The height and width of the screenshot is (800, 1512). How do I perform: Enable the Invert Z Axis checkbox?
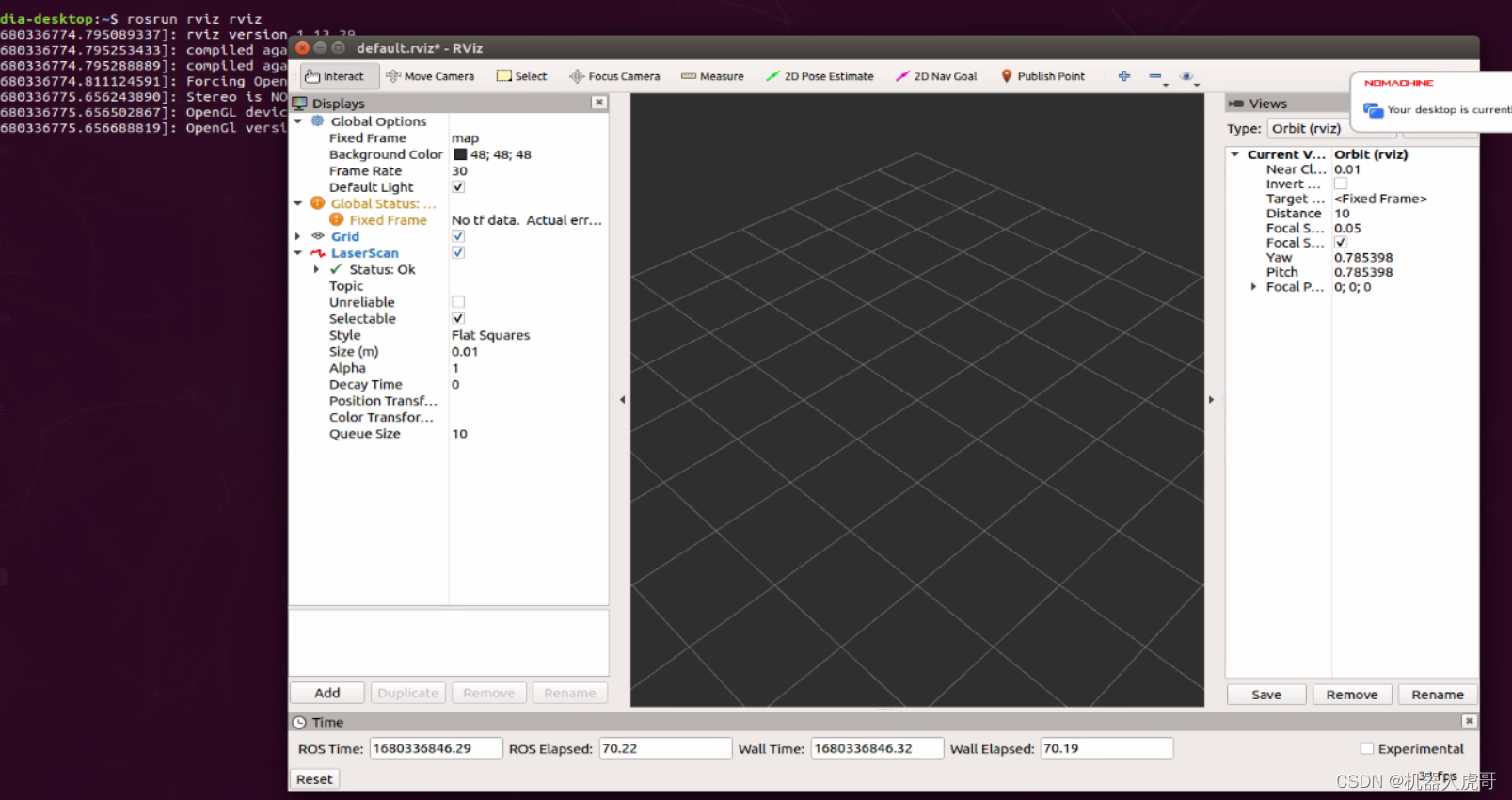point(1341,184)
